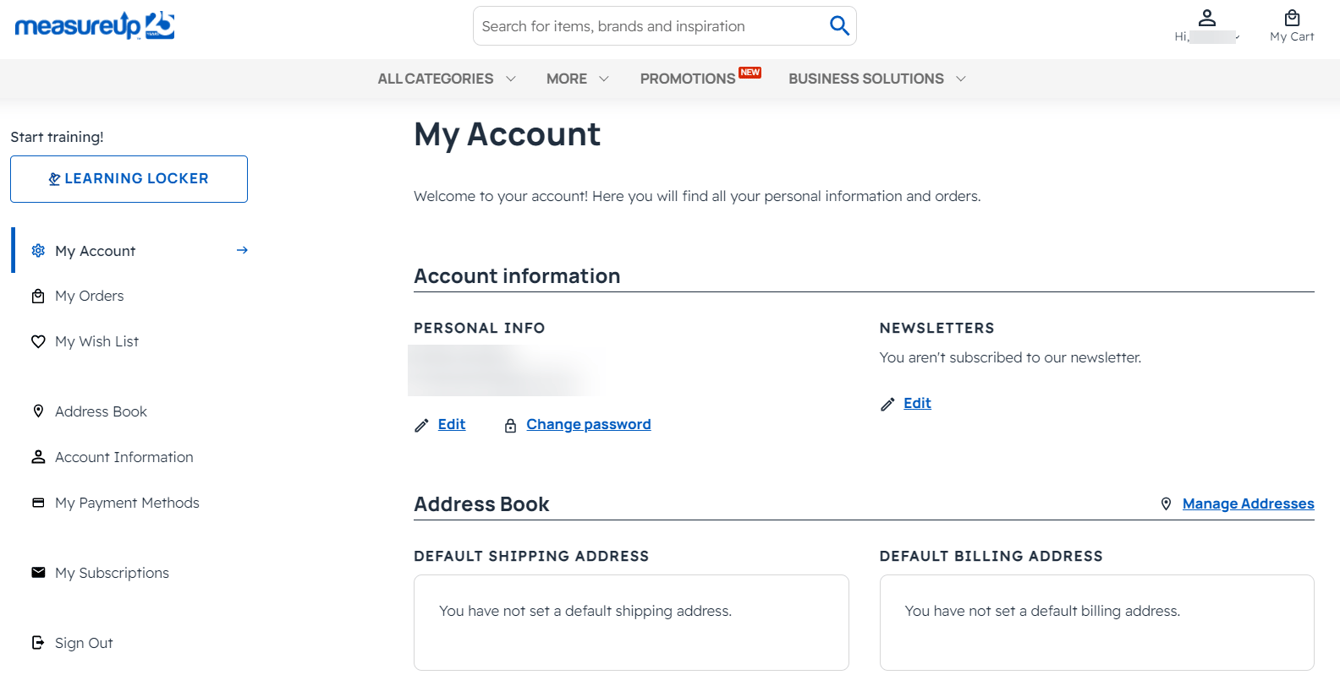Click the search input field
The image size is (1340, 675).
[x=650, y=25]
